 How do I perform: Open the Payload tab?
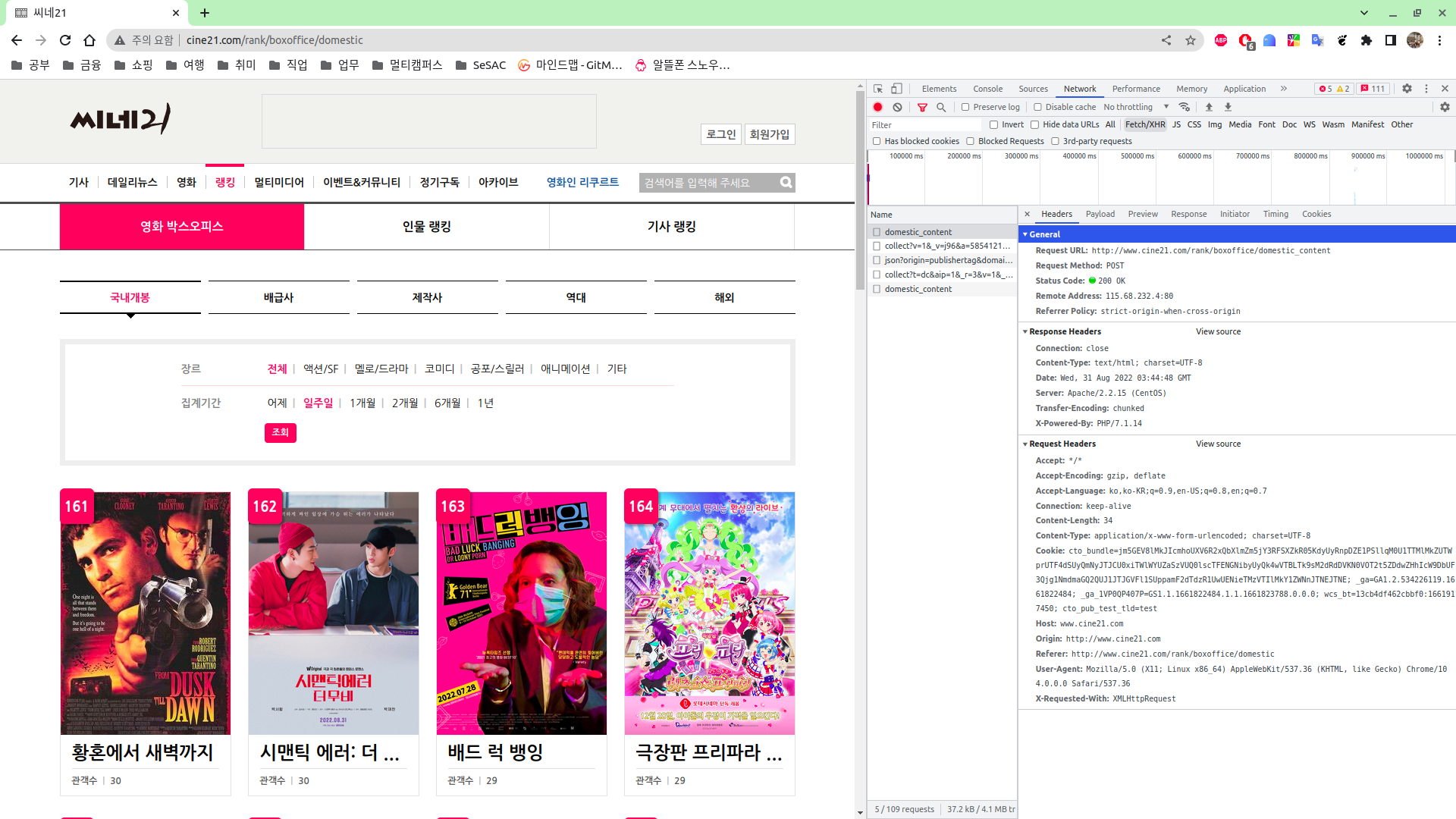tap(1100, 214)
